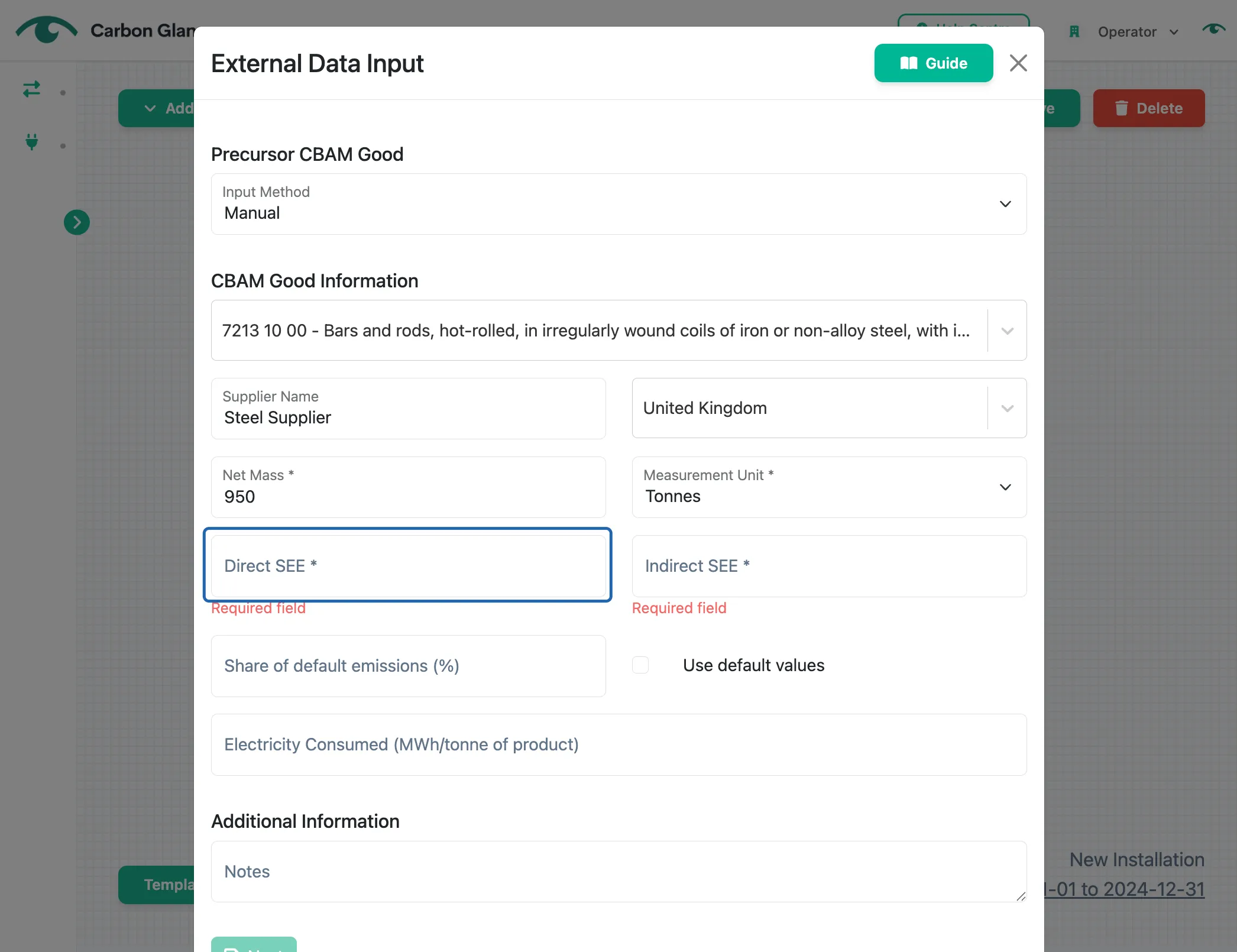Click into the Direct SEE input
The image size is (1237, 952).
(408, 566)
